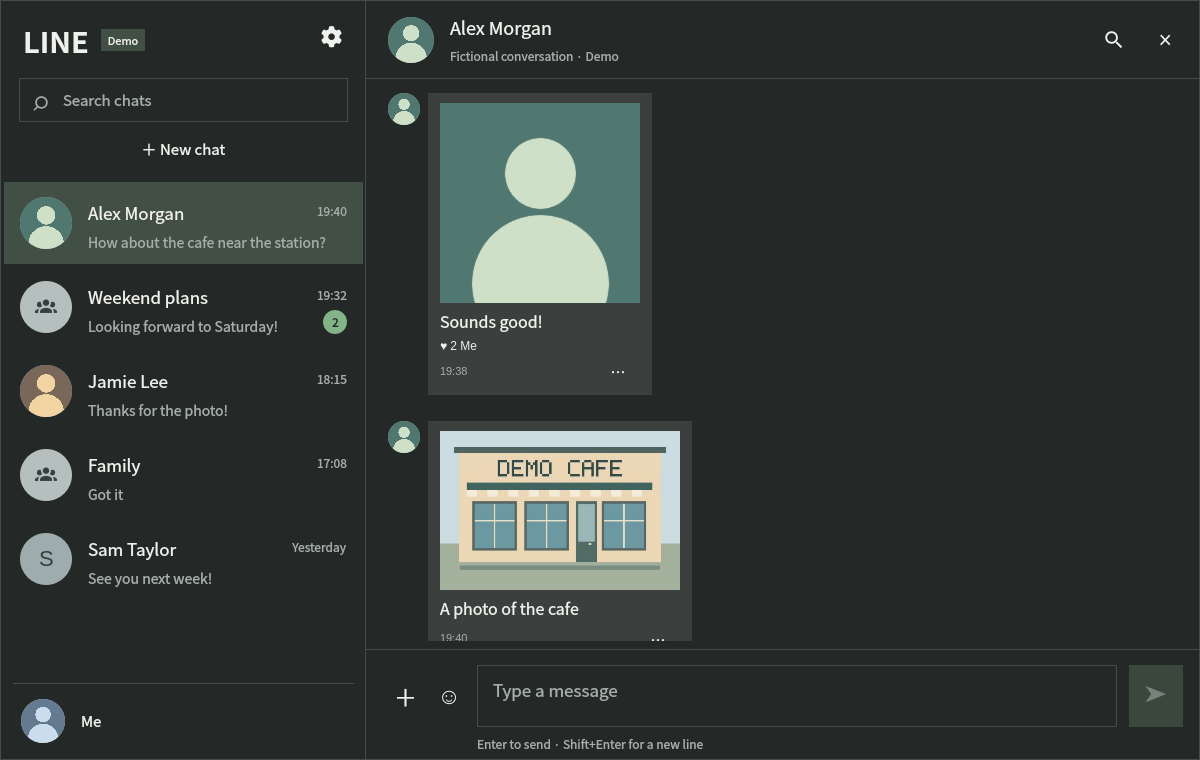Click the '♥ 2 Me' reaction
The image size is (1200, 760).
(x=459, y=346)
